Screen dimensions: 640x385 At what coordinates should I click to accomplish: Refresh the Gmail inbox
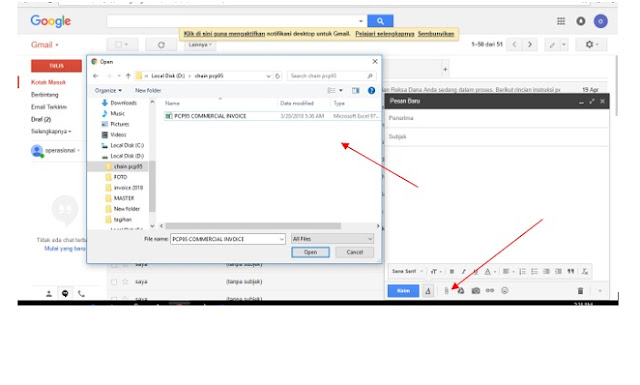point(161,45)
